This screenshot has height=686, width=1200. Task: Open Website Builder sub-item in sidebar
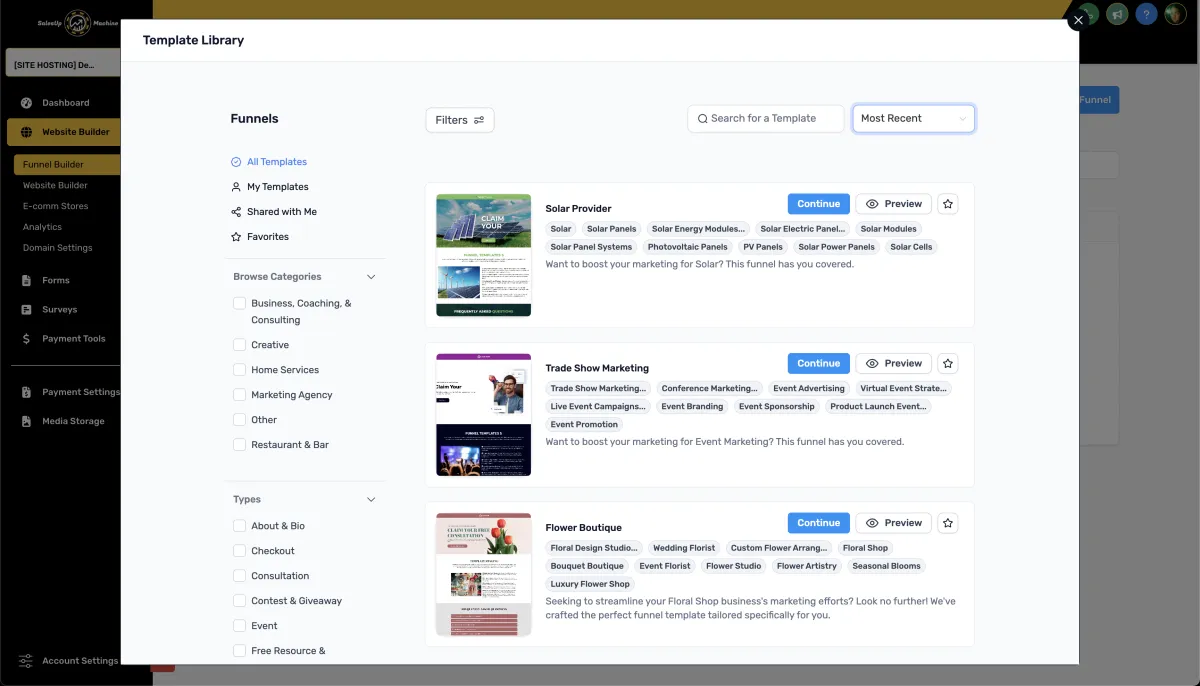tap(56, 185)
